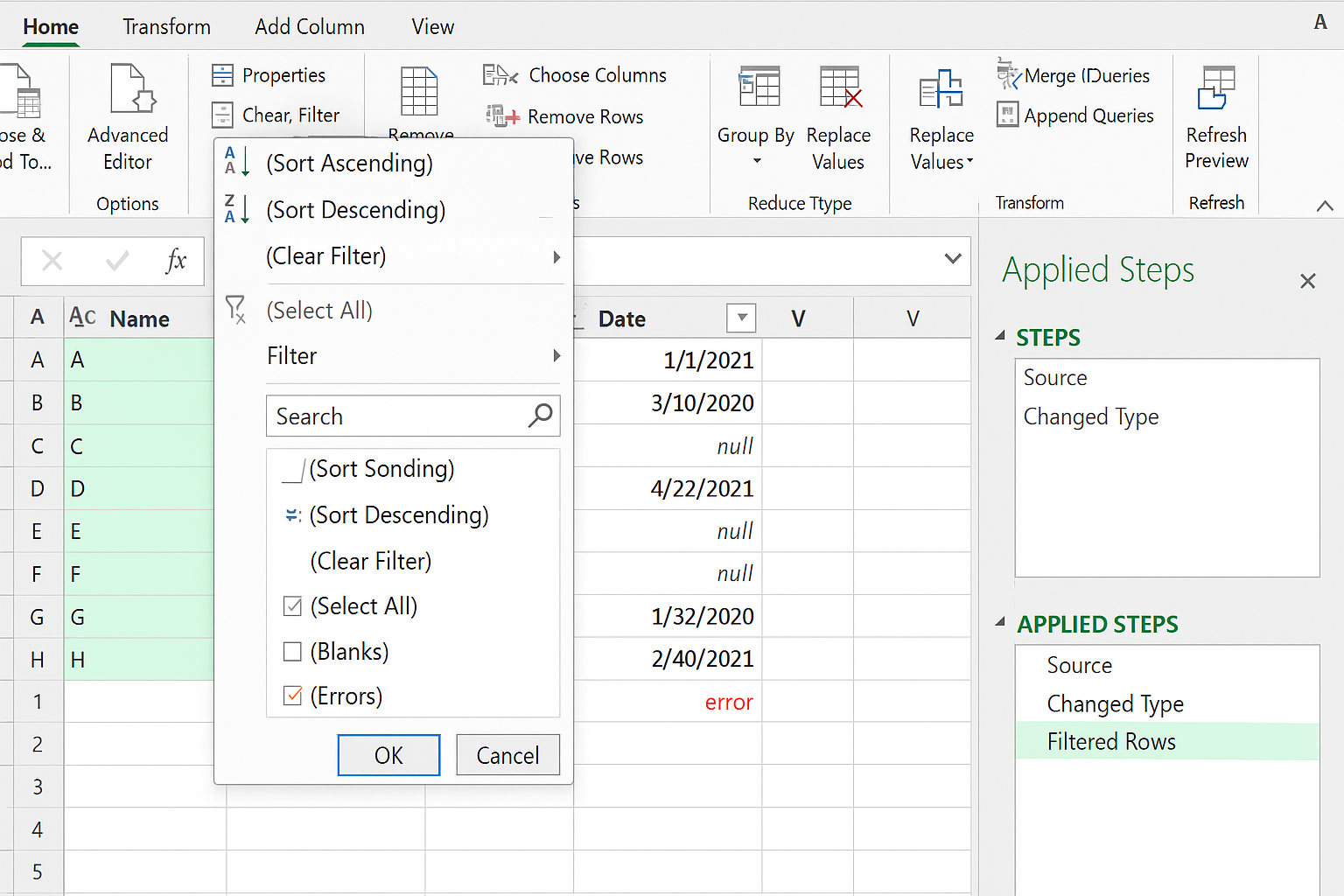The image size is (1344, 896).
Task: Click the Properties icon in ribbon
Action: click(x=222, y=75)
